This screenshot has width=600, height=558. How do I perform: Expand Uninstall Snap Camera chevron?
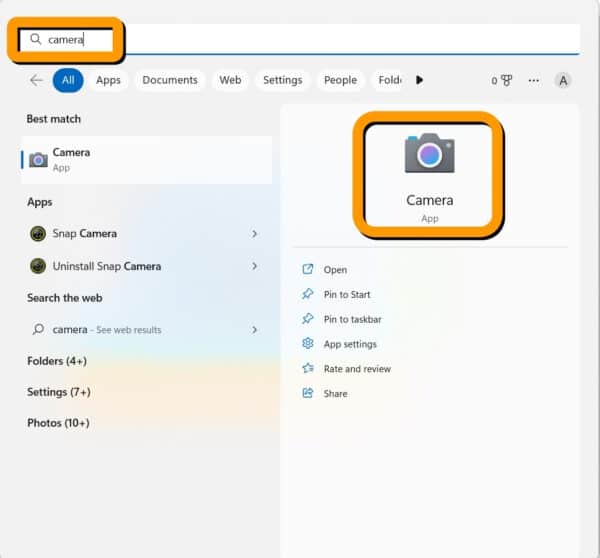255,266
